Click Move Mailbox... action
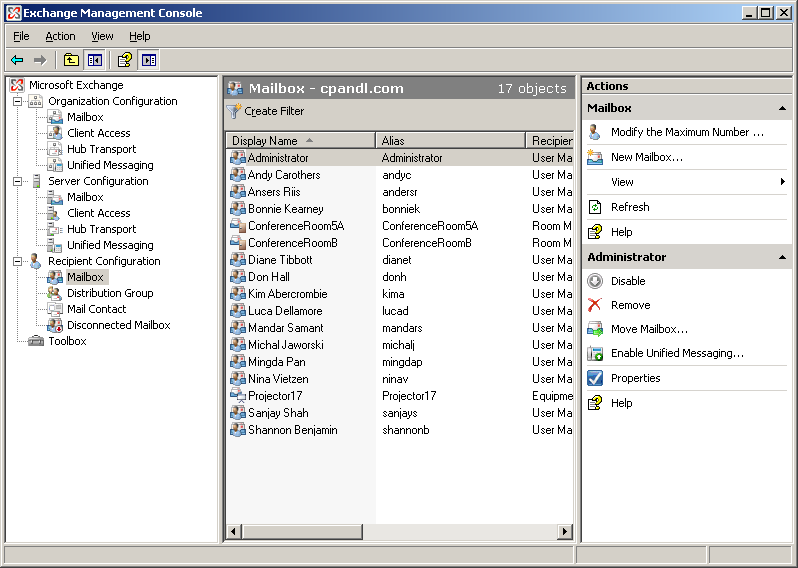798x568 pixels. point(649,329)
